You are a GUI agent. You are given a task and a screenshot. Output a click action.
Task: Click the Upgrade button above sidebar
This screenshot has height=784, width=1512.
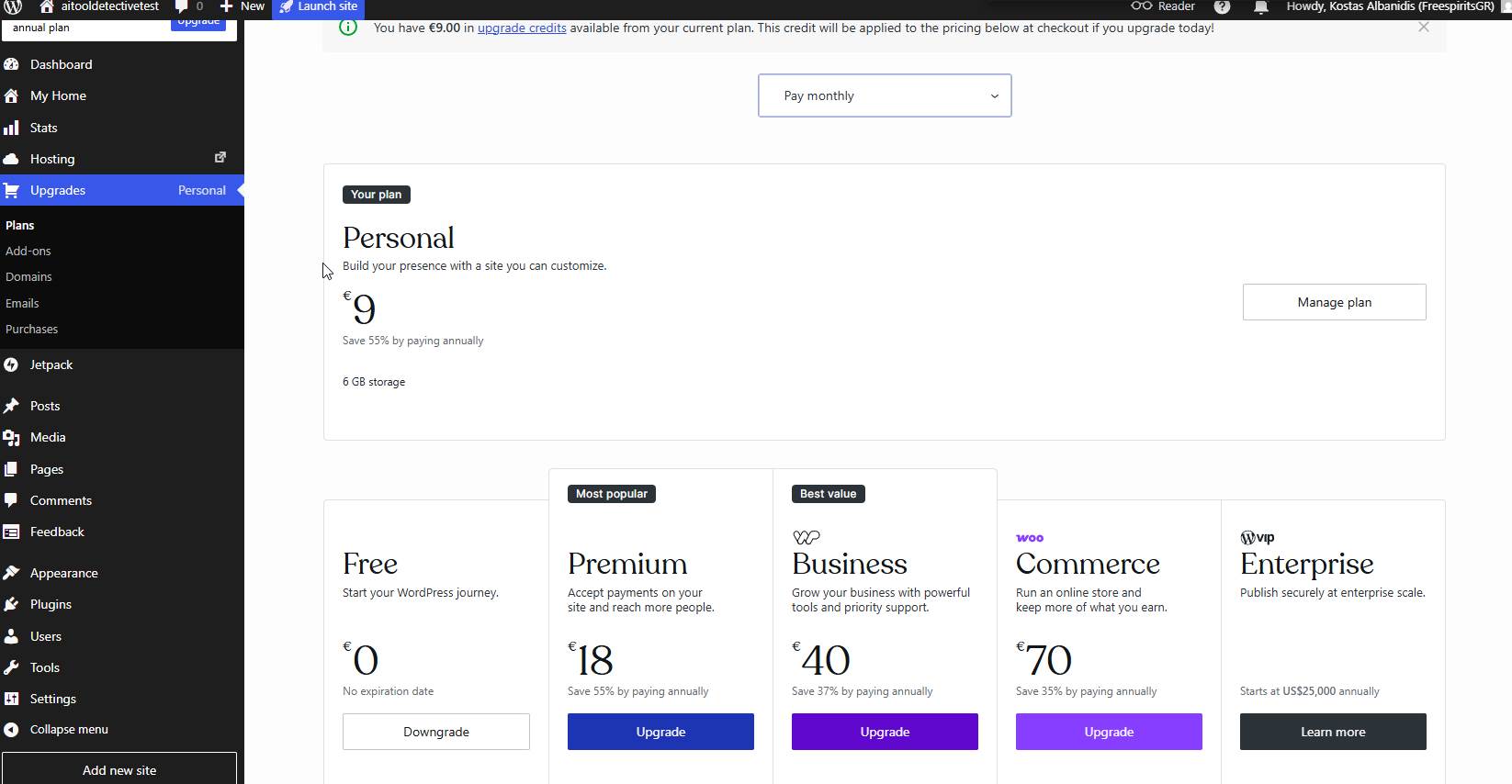point(198,22)
